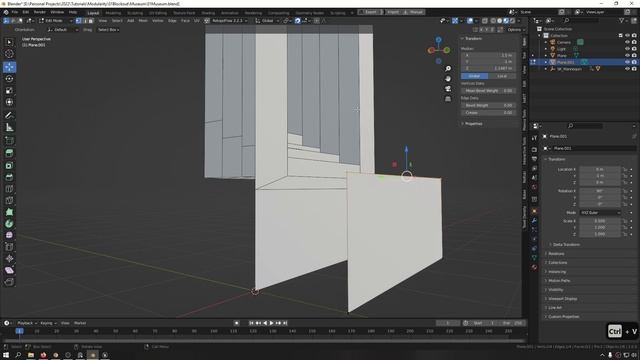The height and width of the screenshot is (360, 640).
Task: Select the Knife tool
Action: pos(9,200)
